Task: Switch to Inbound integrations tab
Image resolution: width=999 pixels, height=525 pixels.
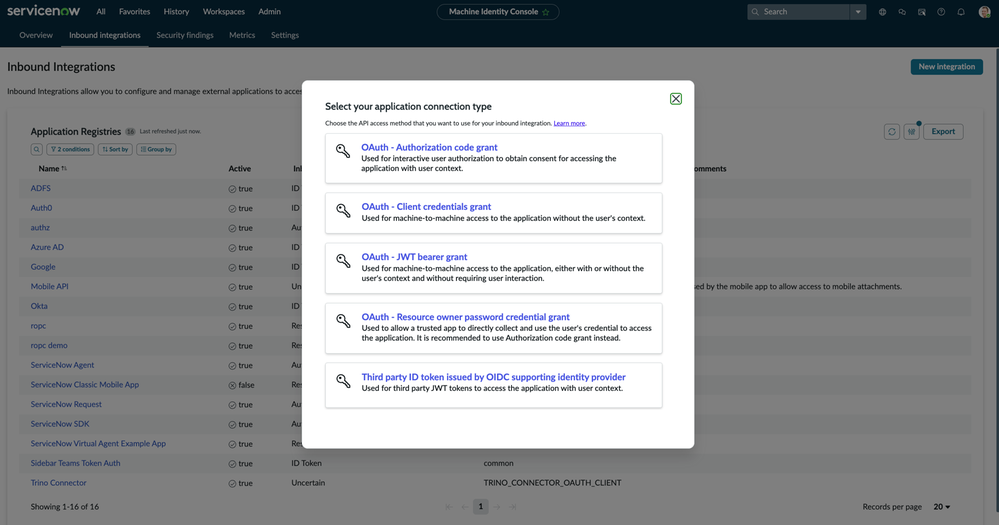Action: click(x=104, y=35)
